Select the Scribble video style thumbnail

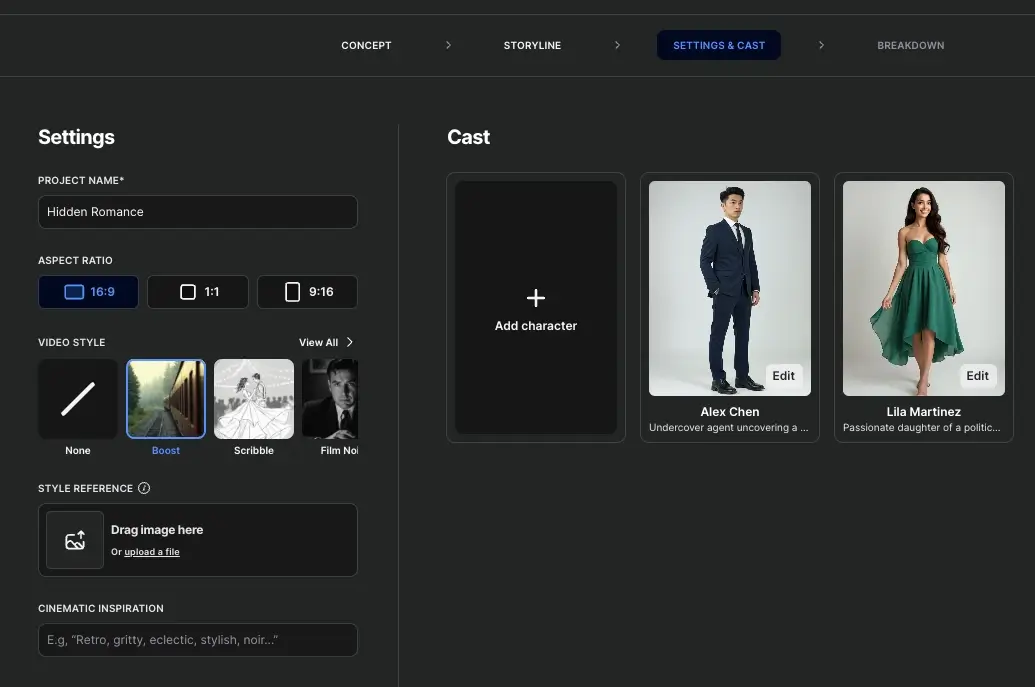253,399
